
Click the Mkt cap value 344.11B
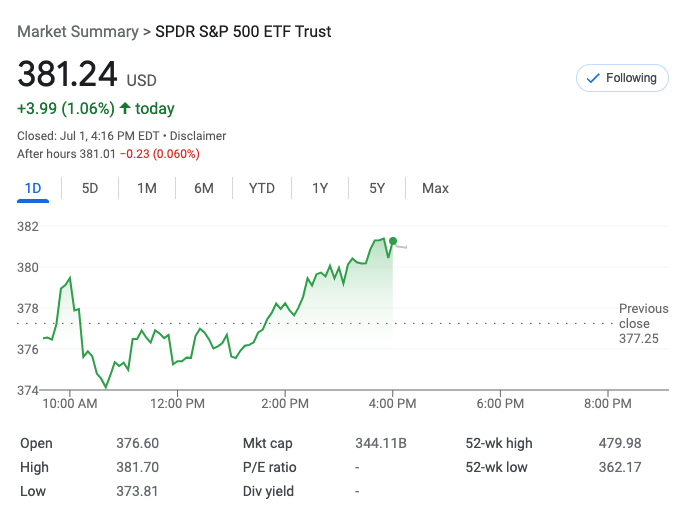(x=381, y=443)
